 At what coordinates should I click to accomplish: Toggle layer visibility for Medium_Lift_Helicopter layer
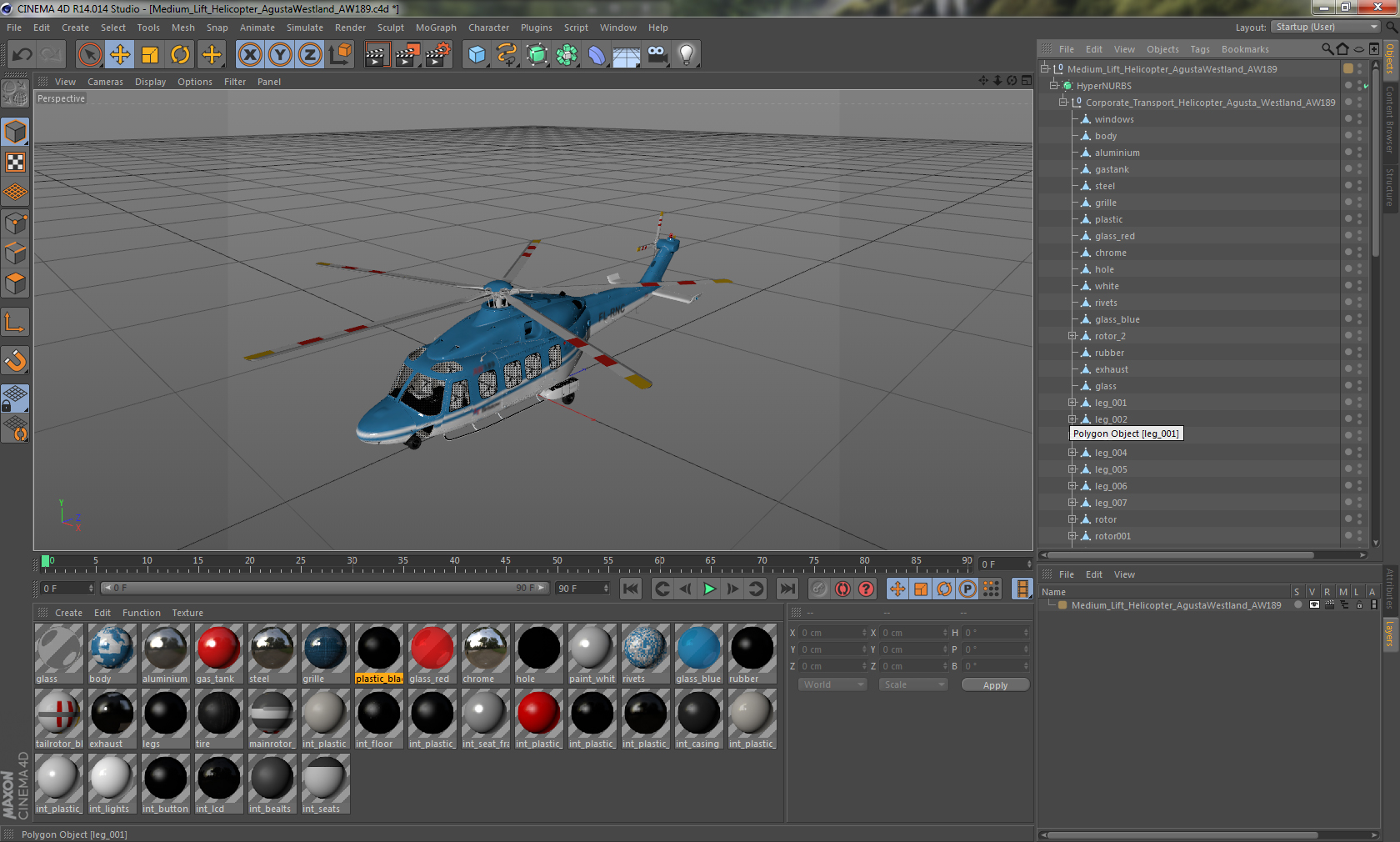tap(1314, 605)
